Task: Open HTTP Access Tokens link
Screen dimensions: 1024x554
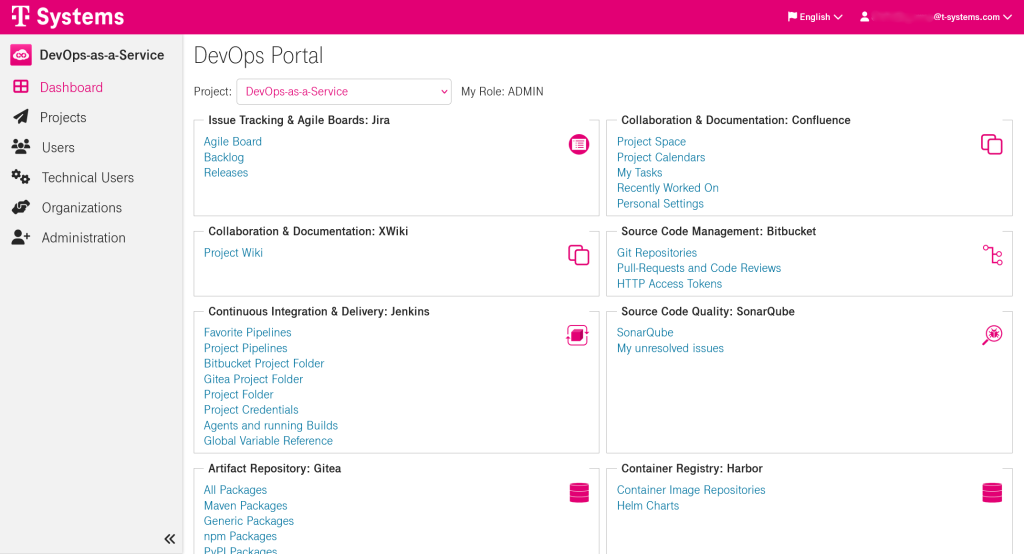Action: click(669, 284)
